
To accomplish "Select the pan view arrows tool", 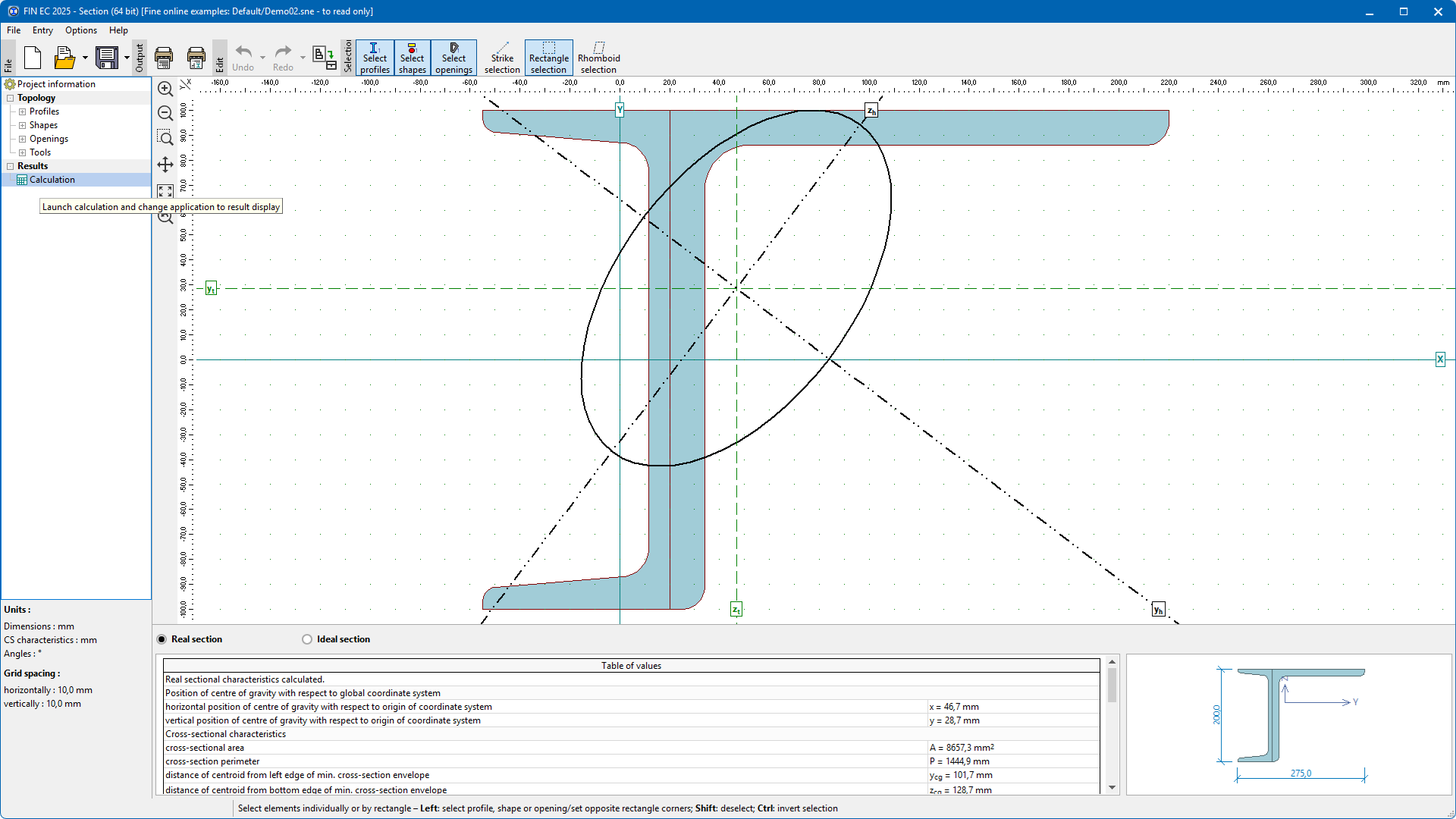I will 165,165.
